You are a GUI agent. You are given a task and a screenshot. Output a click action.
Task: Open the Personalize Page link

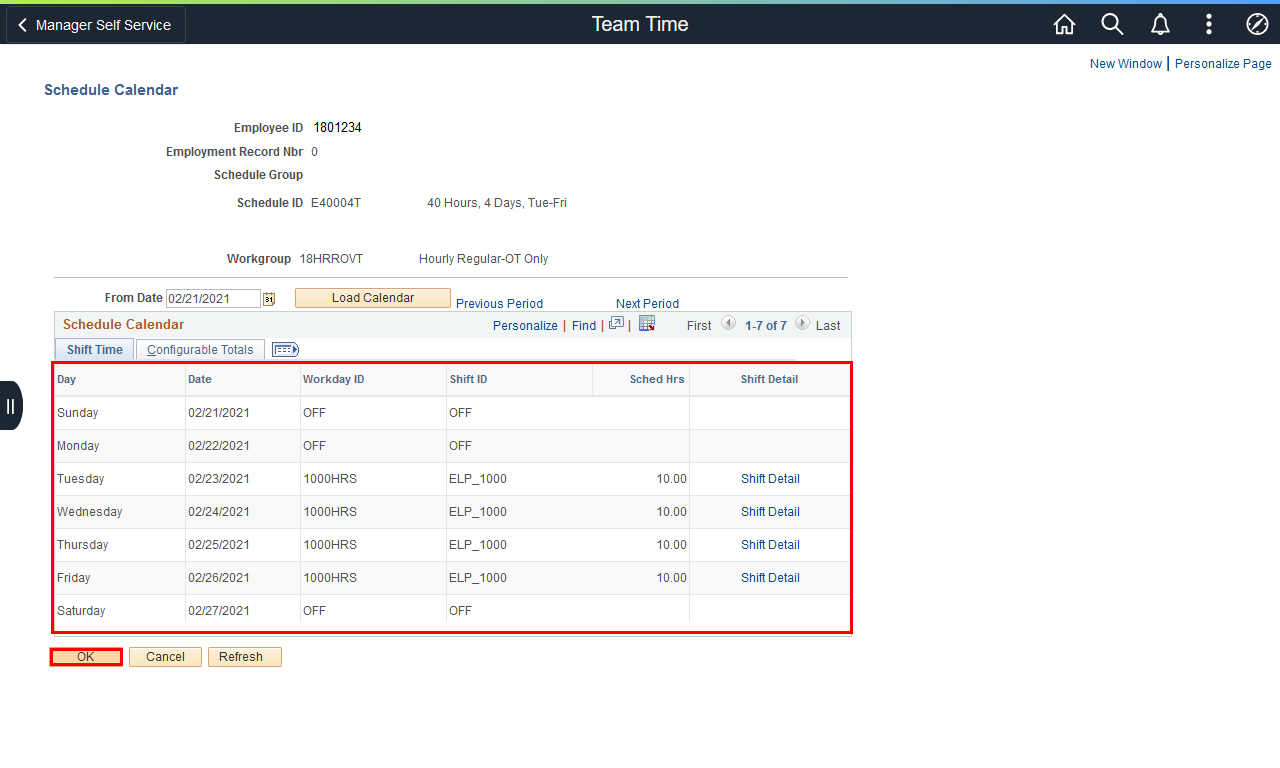click(1223, 64)
